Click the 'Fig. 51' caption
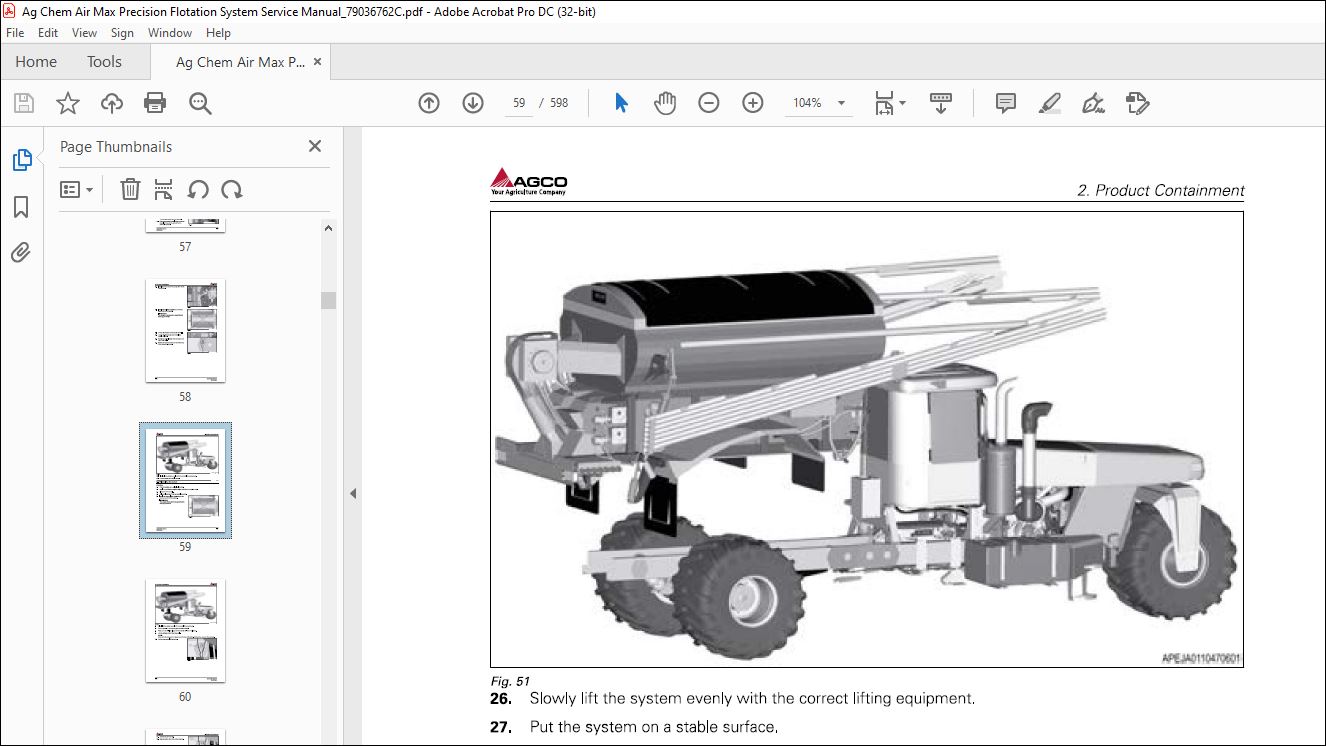Image resolution: width=1326 pixels, height=746 pixels. (510, 681)
